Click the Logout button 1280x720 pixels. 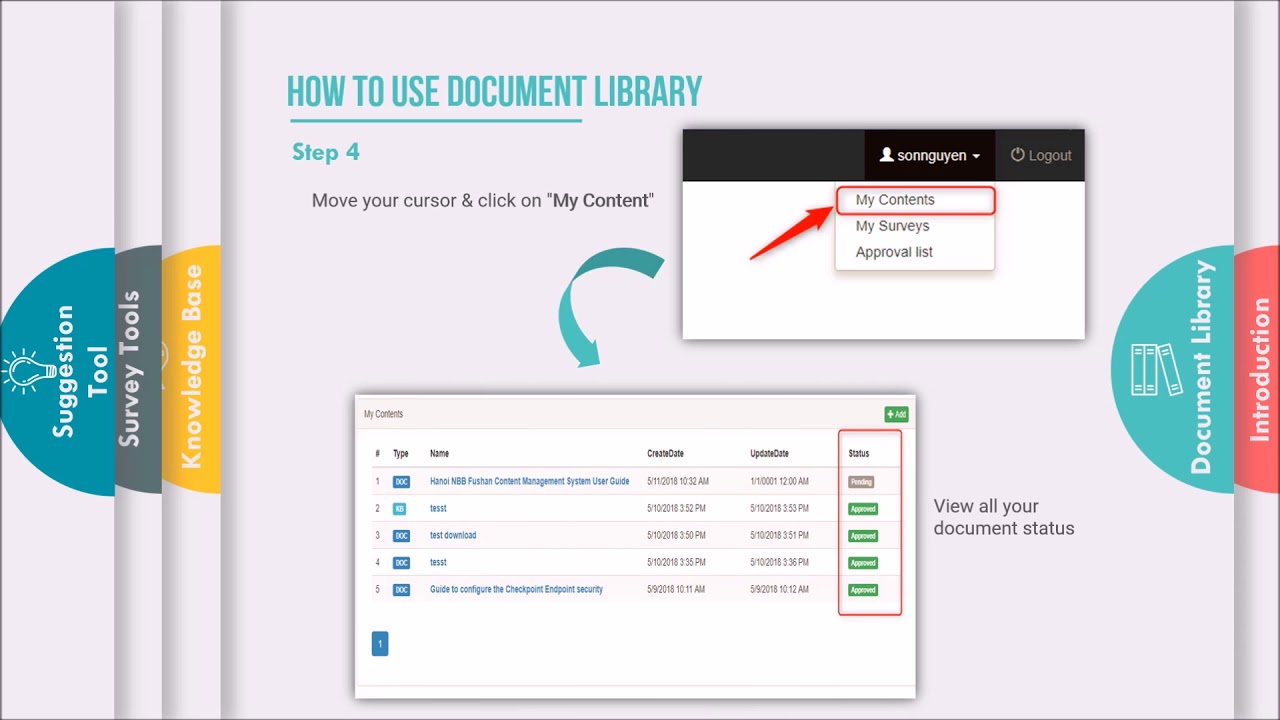point(1040,155)
